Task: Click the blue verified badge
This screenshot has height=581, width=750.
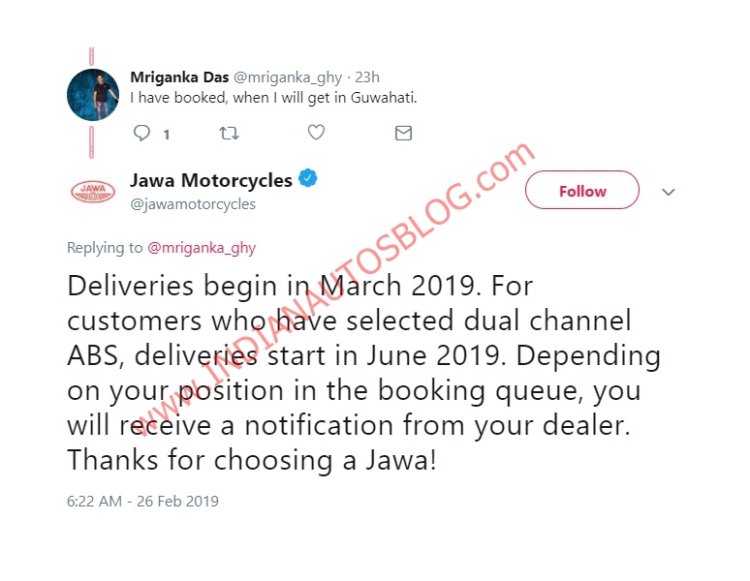Action: coord(308,178)
